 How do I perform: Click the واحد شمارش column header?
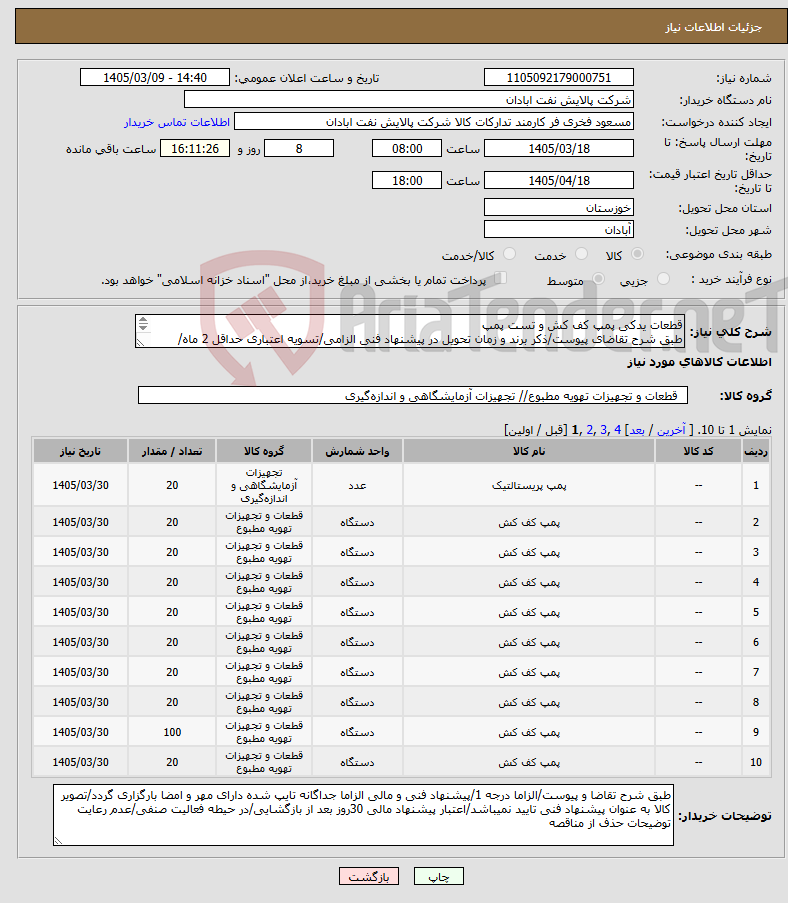(x=357, y=451)
